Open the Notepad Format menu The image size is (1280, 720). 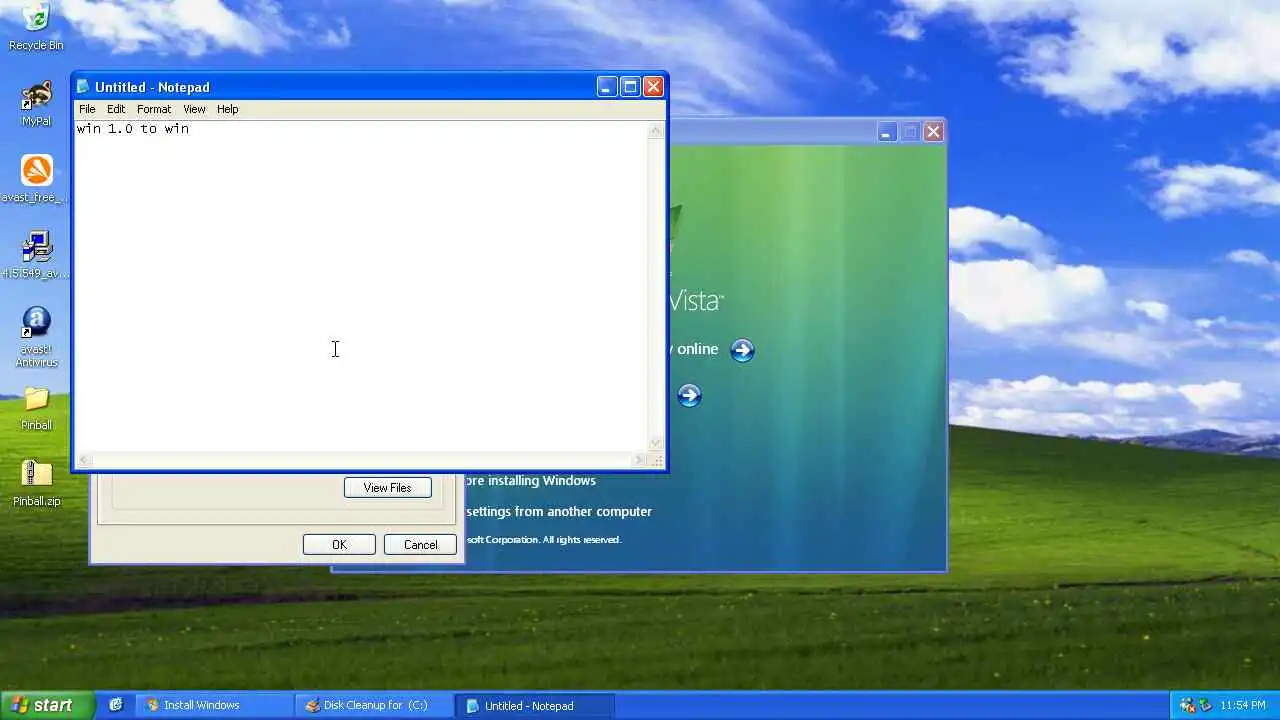(x=154, y=109)
